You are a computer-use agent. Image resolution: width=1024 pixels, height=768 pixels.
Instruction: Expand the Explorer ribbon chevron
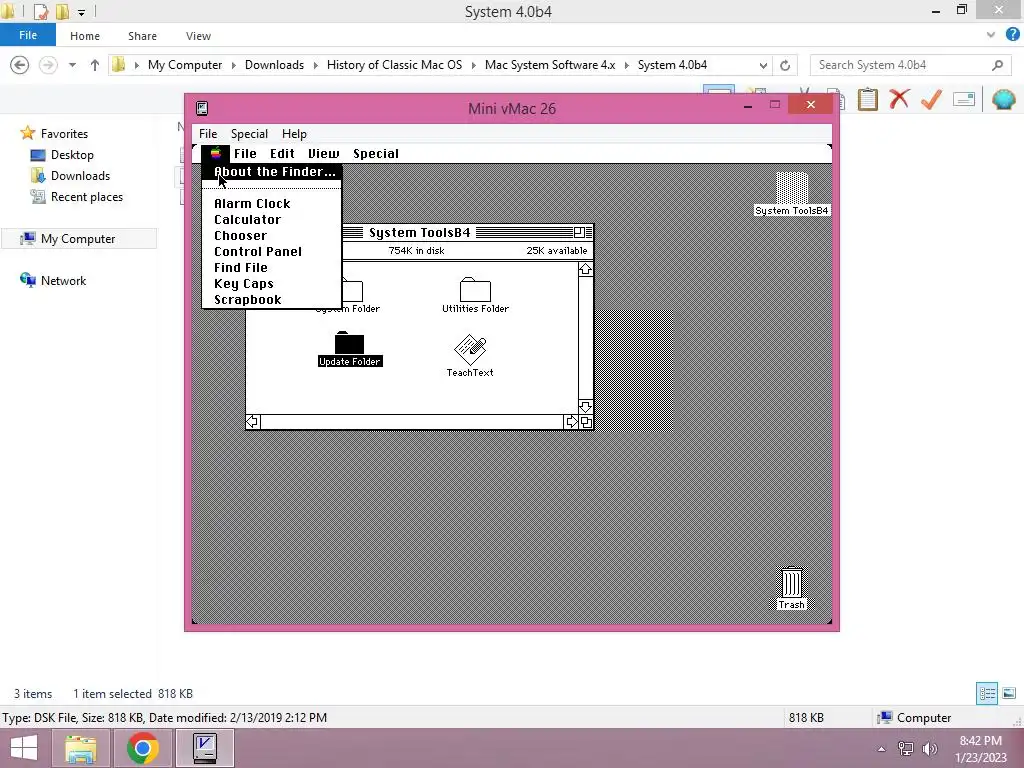[991, 35]
